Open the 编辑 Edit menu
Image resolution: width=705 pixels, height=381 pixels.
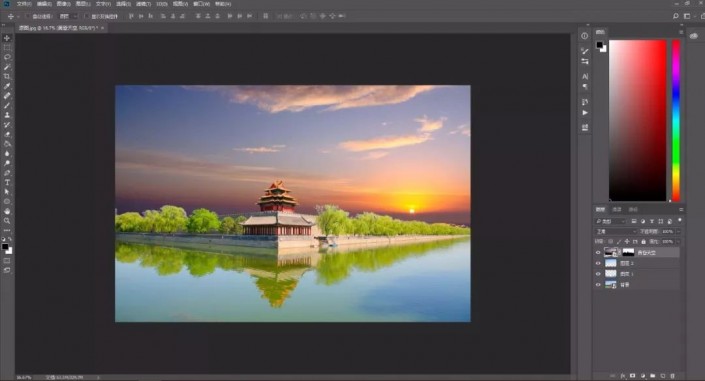tap(44, 4)
